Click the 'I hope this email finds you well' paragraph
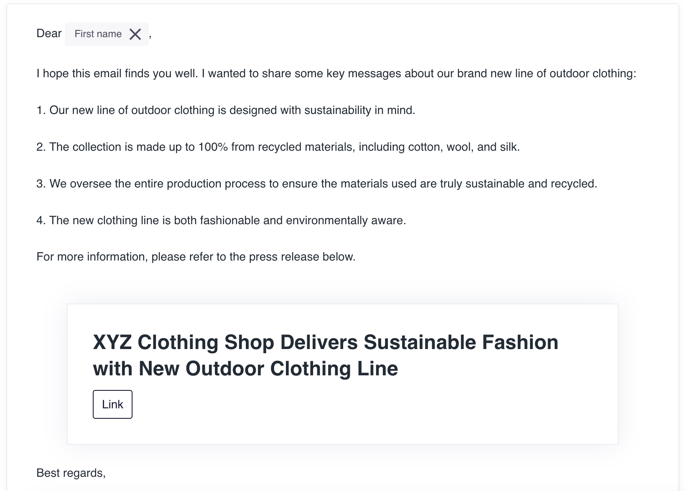The image size is (688, 491). click(x=336, y=73)
